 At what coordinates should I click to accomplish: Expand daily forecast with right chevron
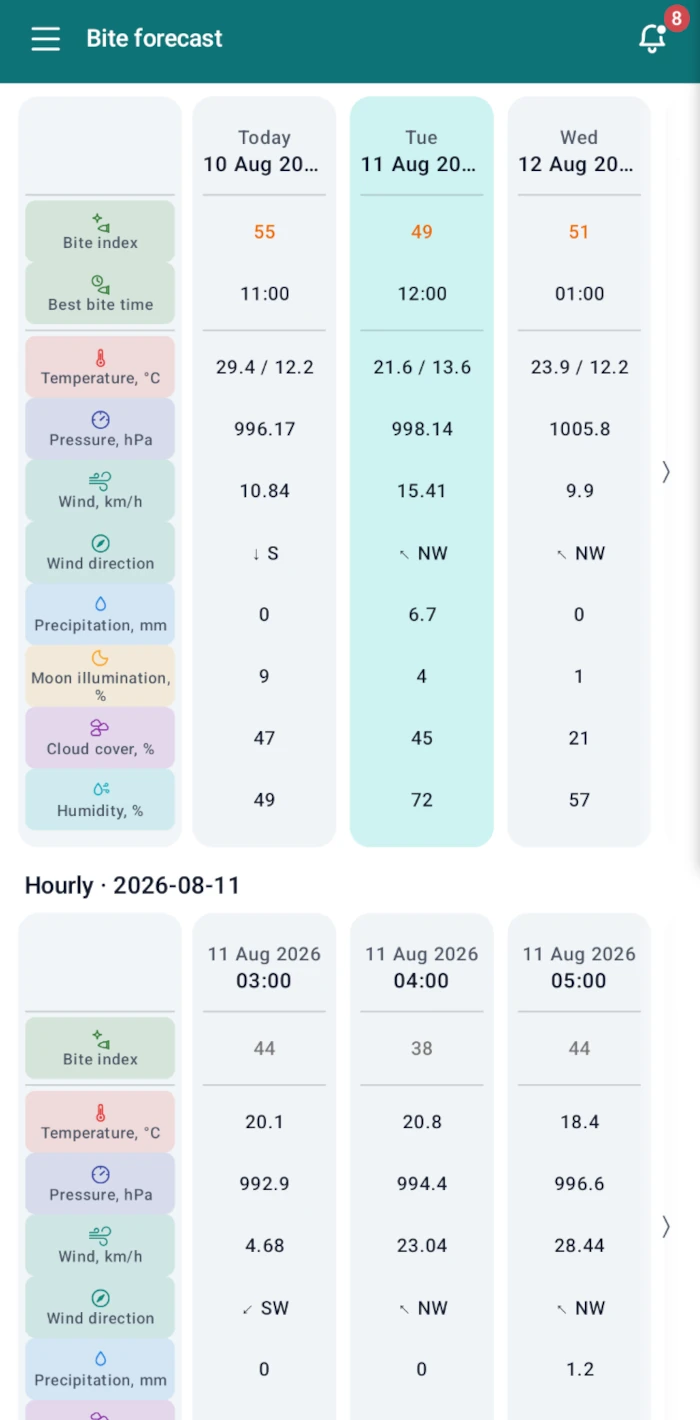[666, 472]
